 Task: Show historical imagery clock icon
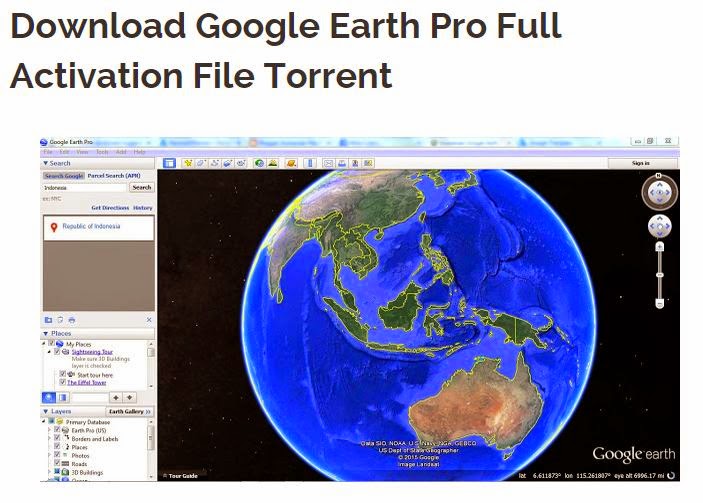(259, 163)
